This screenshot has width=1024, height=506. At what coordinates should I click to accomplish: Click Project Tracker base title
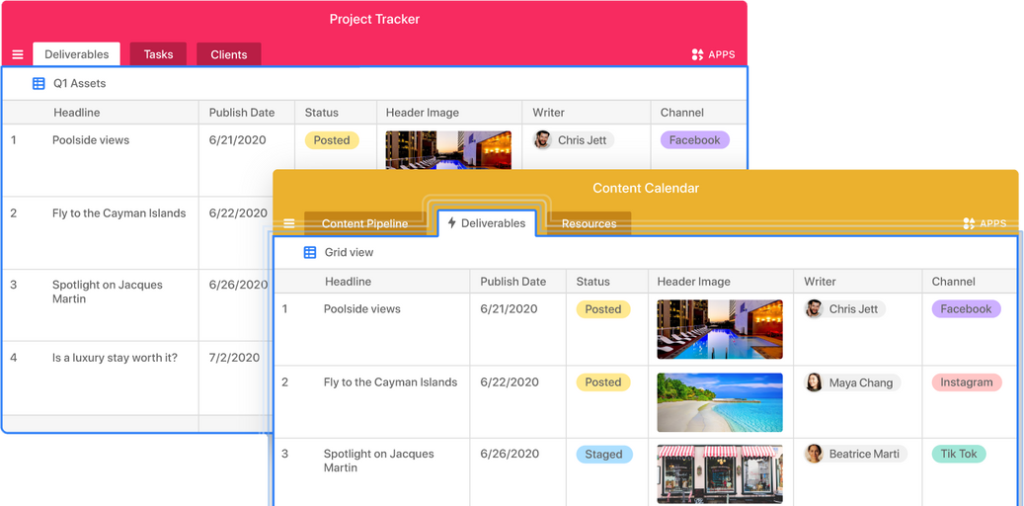point(374,19)
